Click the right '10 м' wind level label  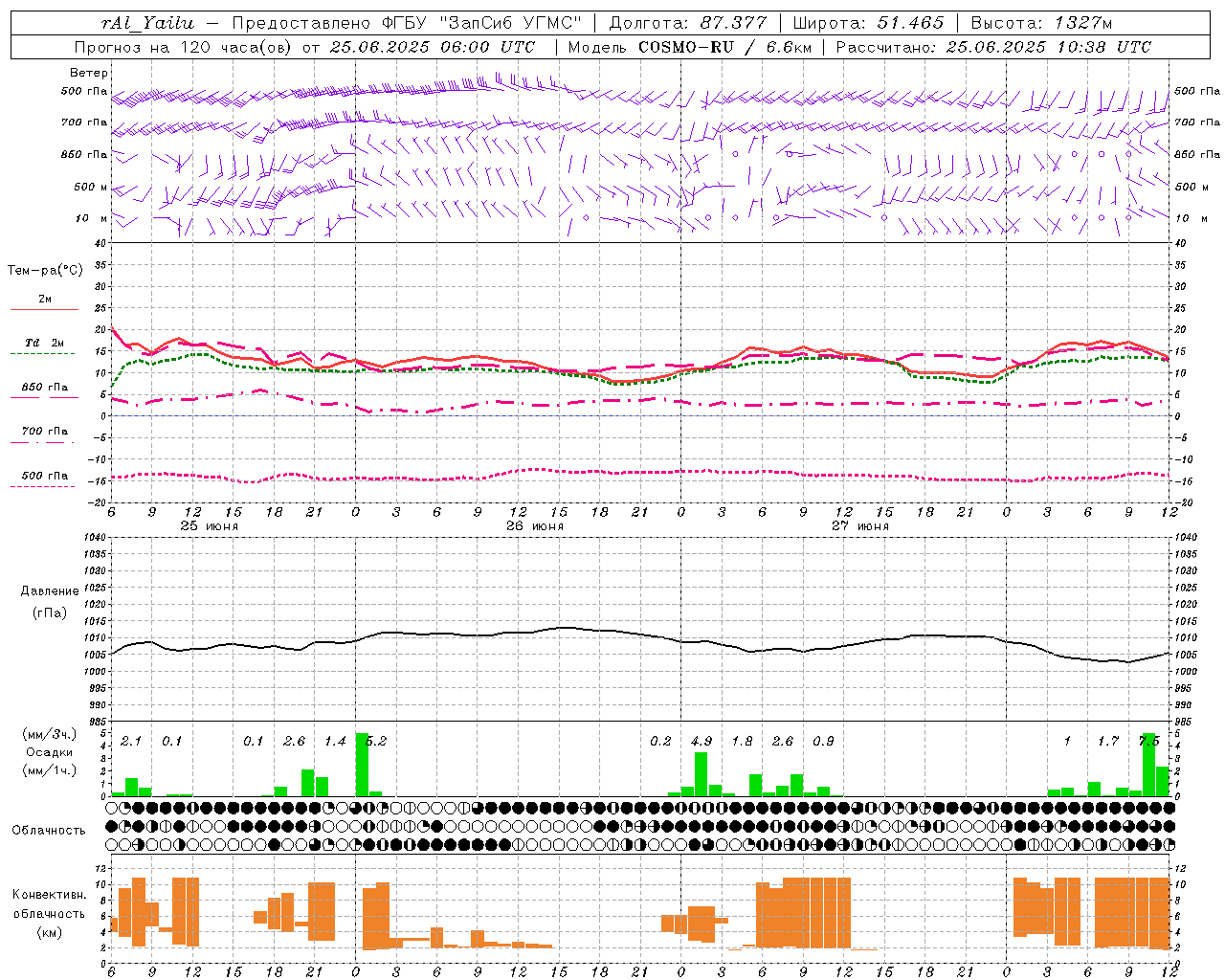click(1190, 218)
